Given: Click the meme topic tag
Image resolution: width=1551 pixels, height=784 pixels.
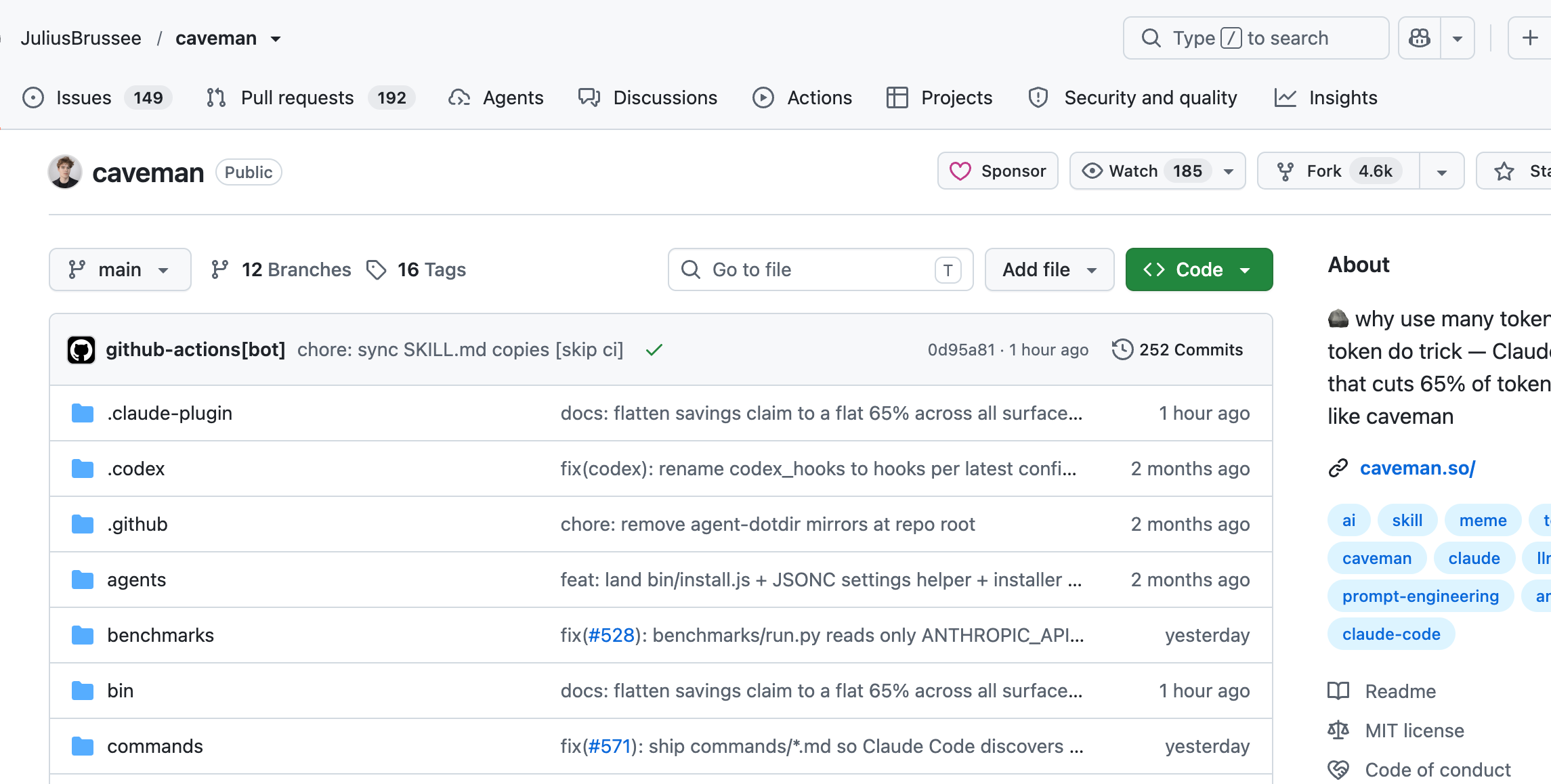Looking at the screenshot, I should click(1483, 520).
